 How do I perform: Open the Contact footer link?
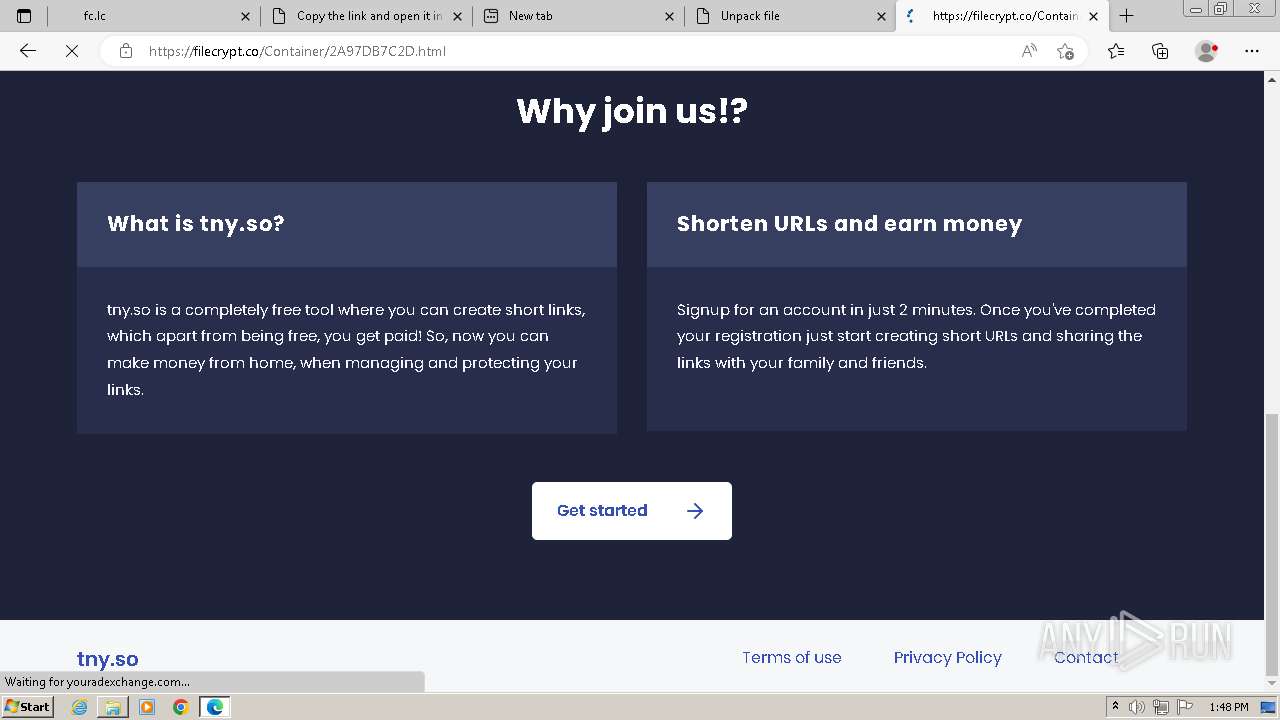[x=1086, y=657]
